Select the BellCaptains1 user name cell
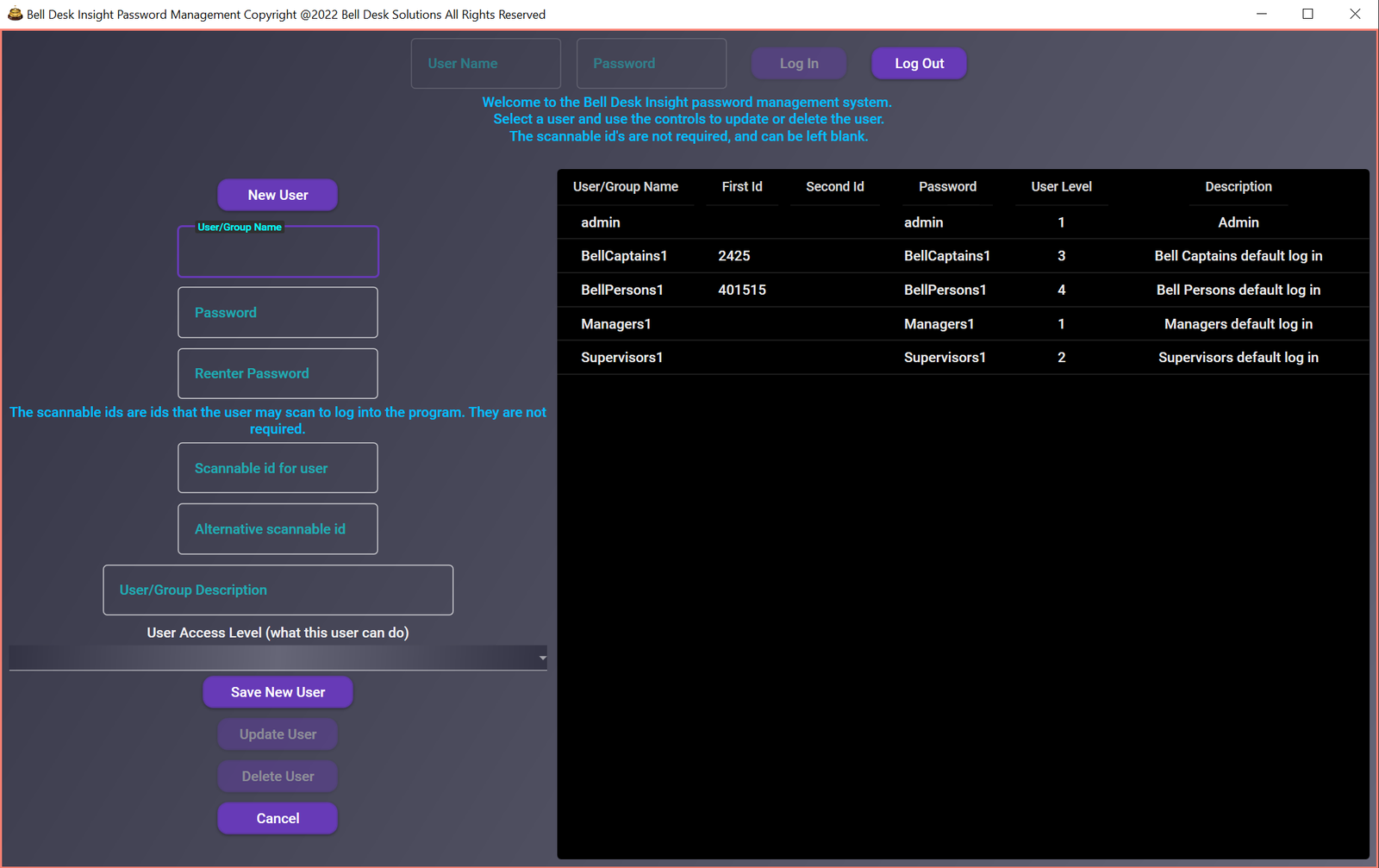The image size is (1379, 868). click(x=624, y=256)
